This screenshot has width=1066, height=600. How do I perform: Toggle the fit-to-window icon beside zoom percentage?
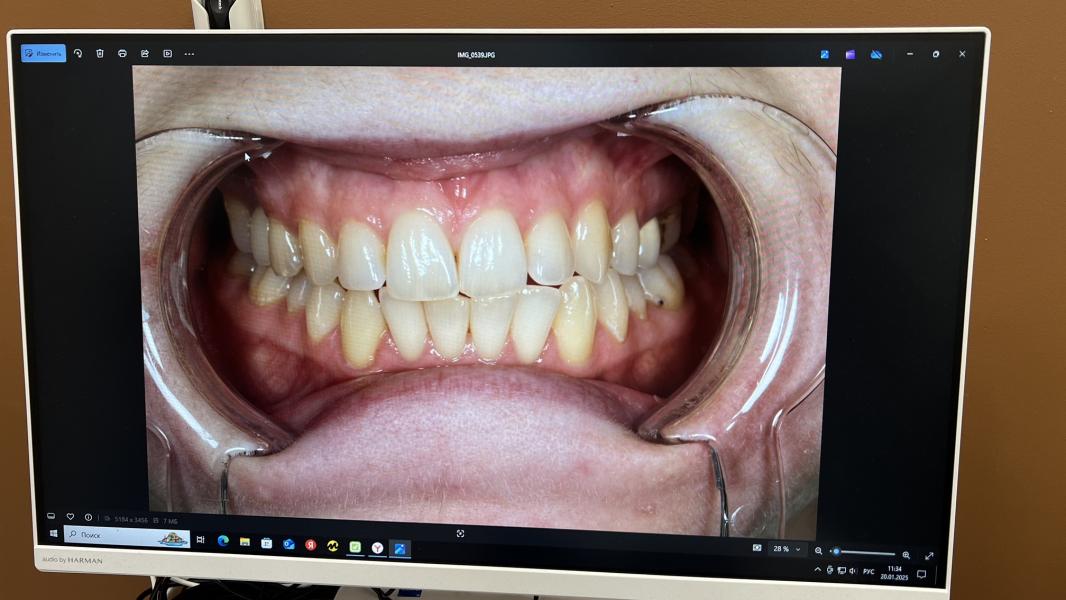pyautogui.click(x=757, y=548)
